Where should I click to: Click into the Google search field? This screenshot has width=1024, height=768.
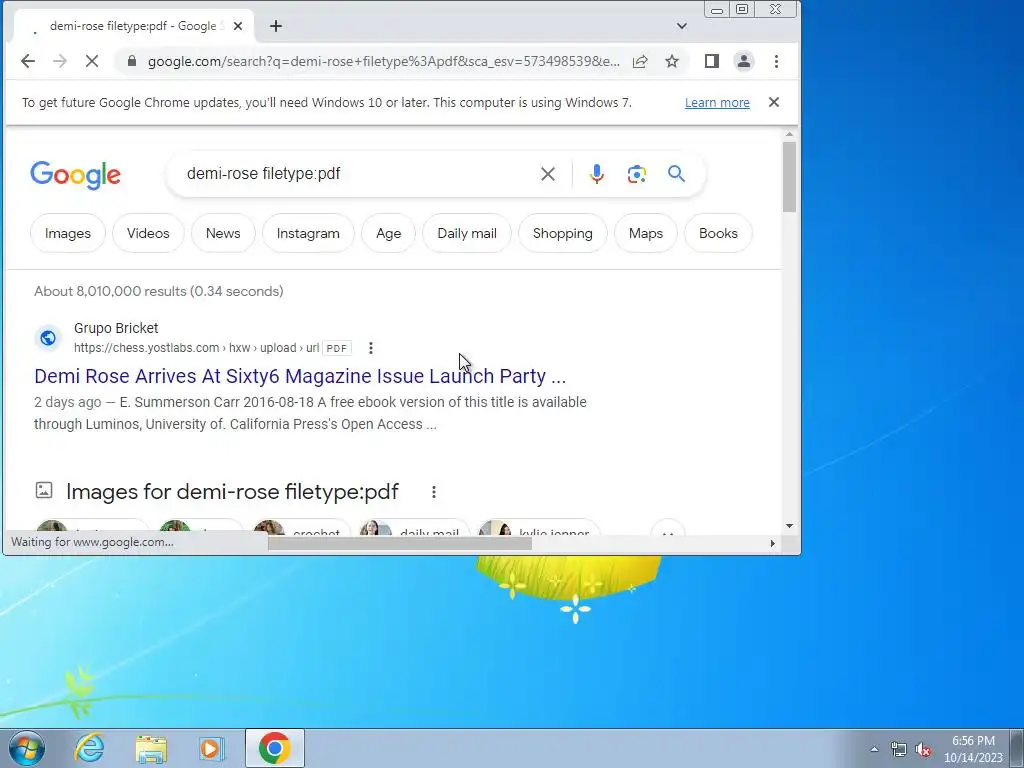click(356, 174)
